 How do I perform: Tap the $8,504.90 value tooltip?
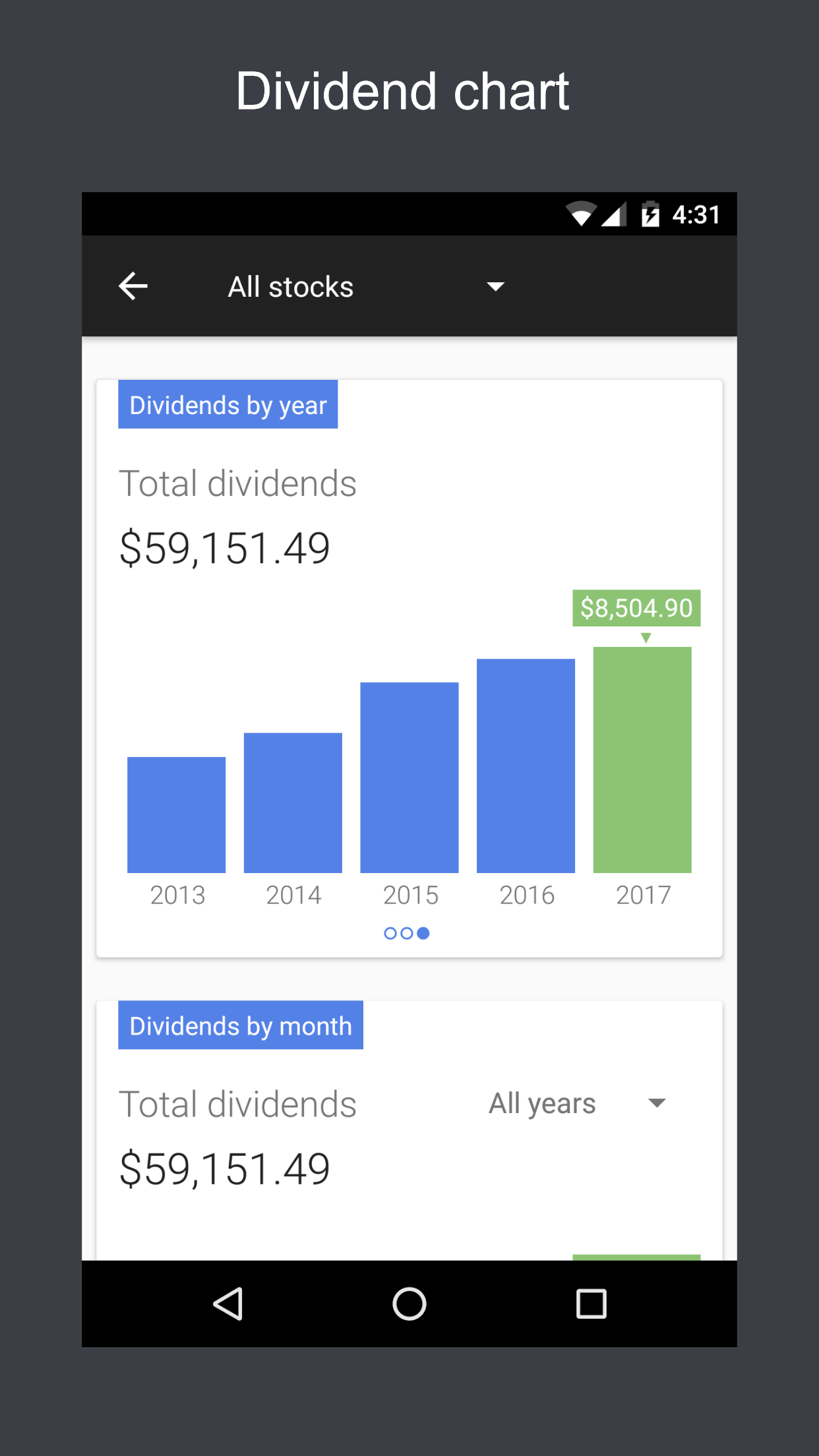[636, 608]
